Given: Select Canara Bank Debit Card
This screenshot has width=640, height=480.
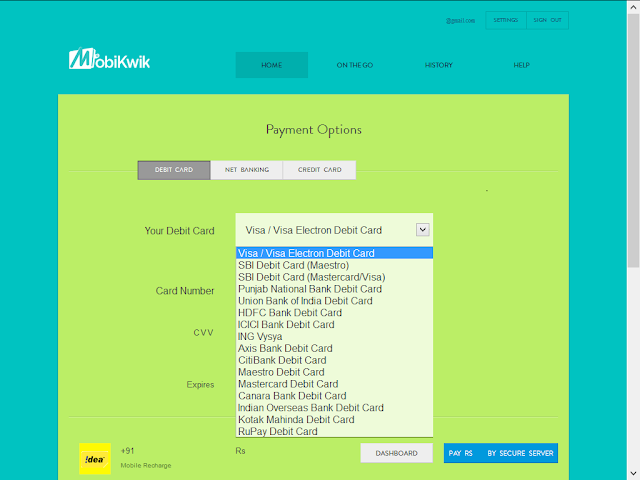Looking at the screenshot, I should click(334, 396).
